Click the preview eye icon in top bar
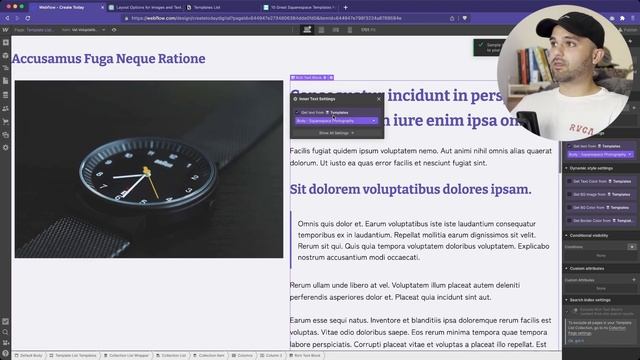 pyautogui.click(x=114, y=30)
